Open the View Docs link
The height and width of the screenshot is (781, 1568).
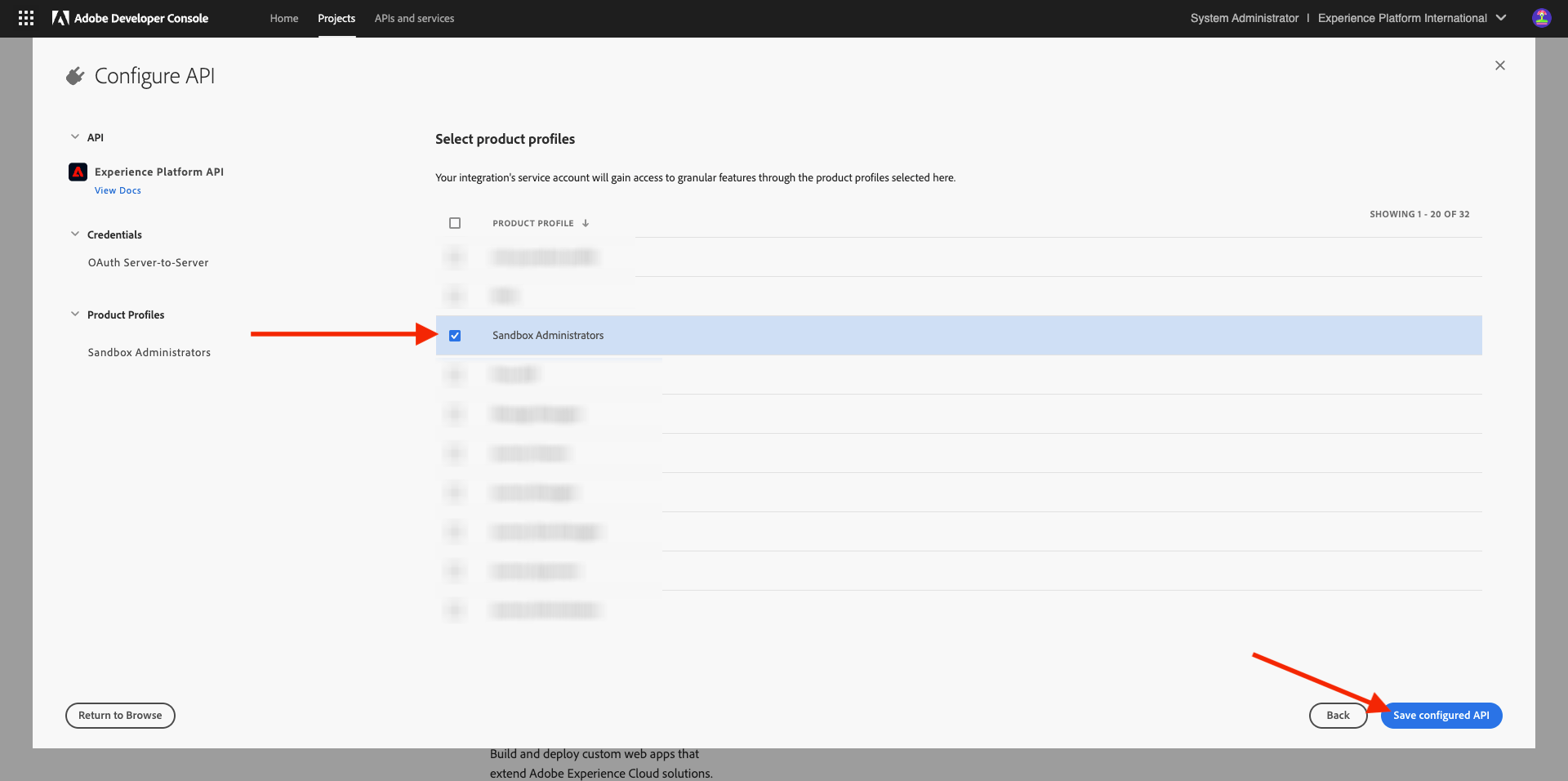tap(118, 190)
